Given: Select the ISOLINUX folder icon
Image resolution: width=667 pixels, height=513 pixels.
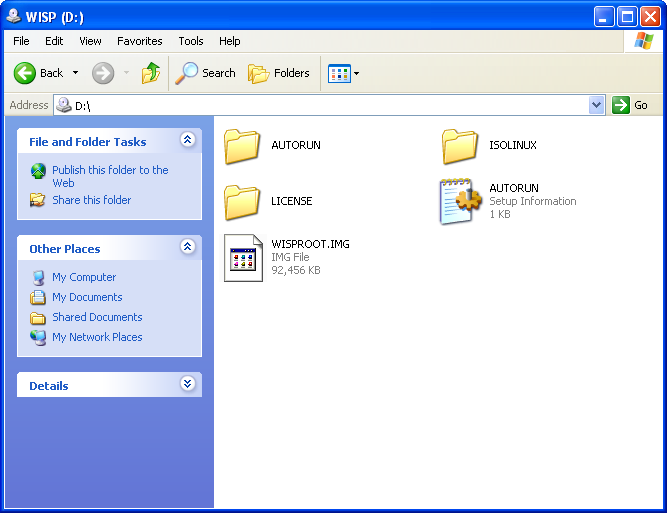Looking at the screenshot, I should (460, 146).
